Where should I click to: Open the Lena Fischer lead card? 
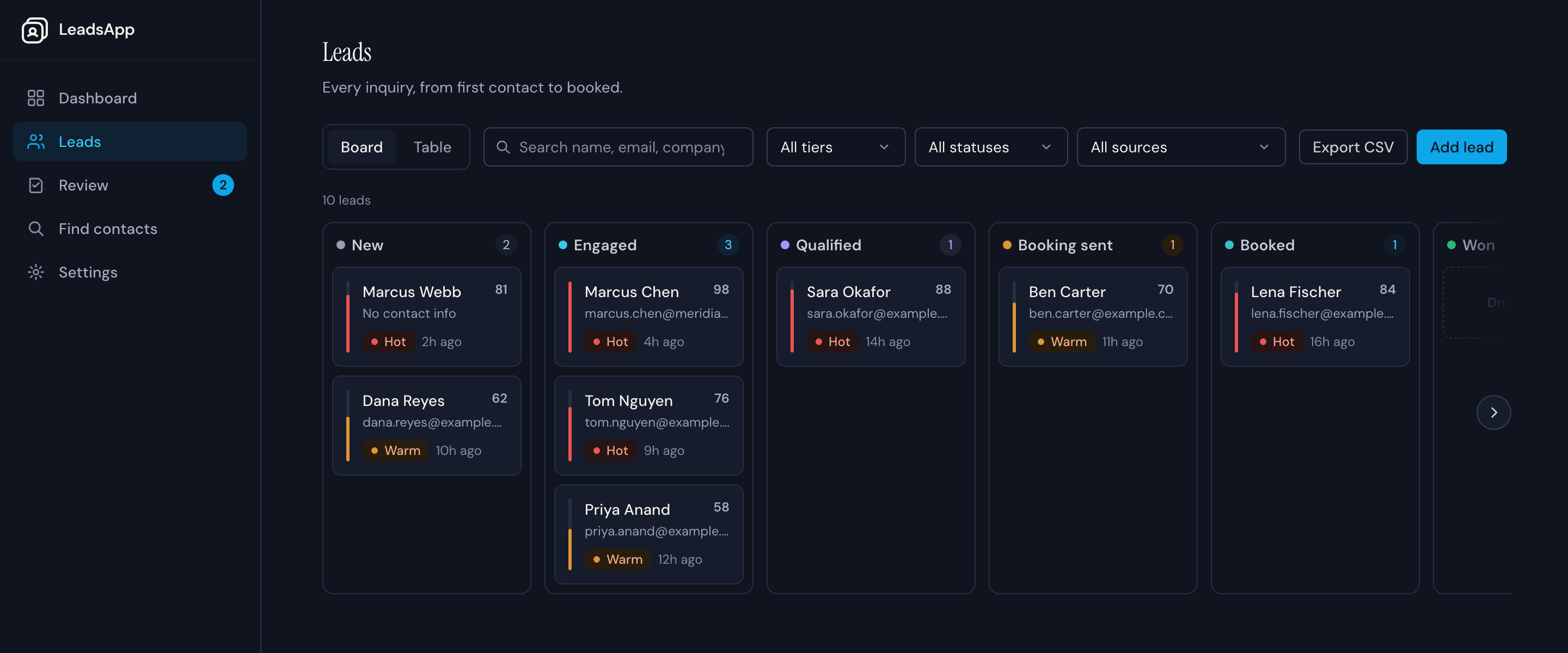click(1315, 317)
